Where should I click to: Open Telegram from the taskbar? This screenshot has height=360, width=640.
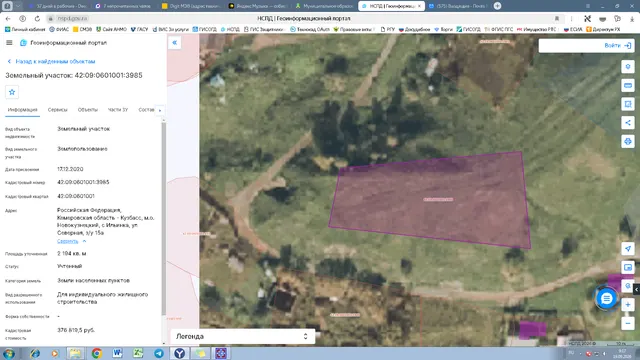click(x=159, y=353)
